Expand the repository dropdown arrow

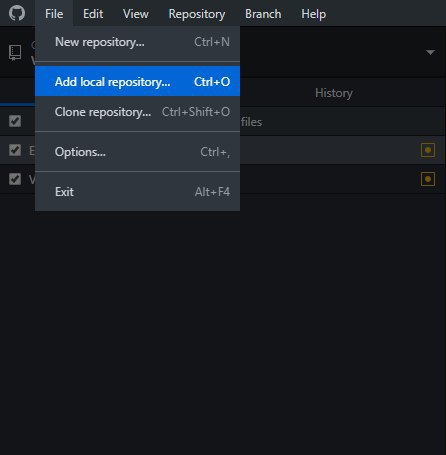coord(430,52)
